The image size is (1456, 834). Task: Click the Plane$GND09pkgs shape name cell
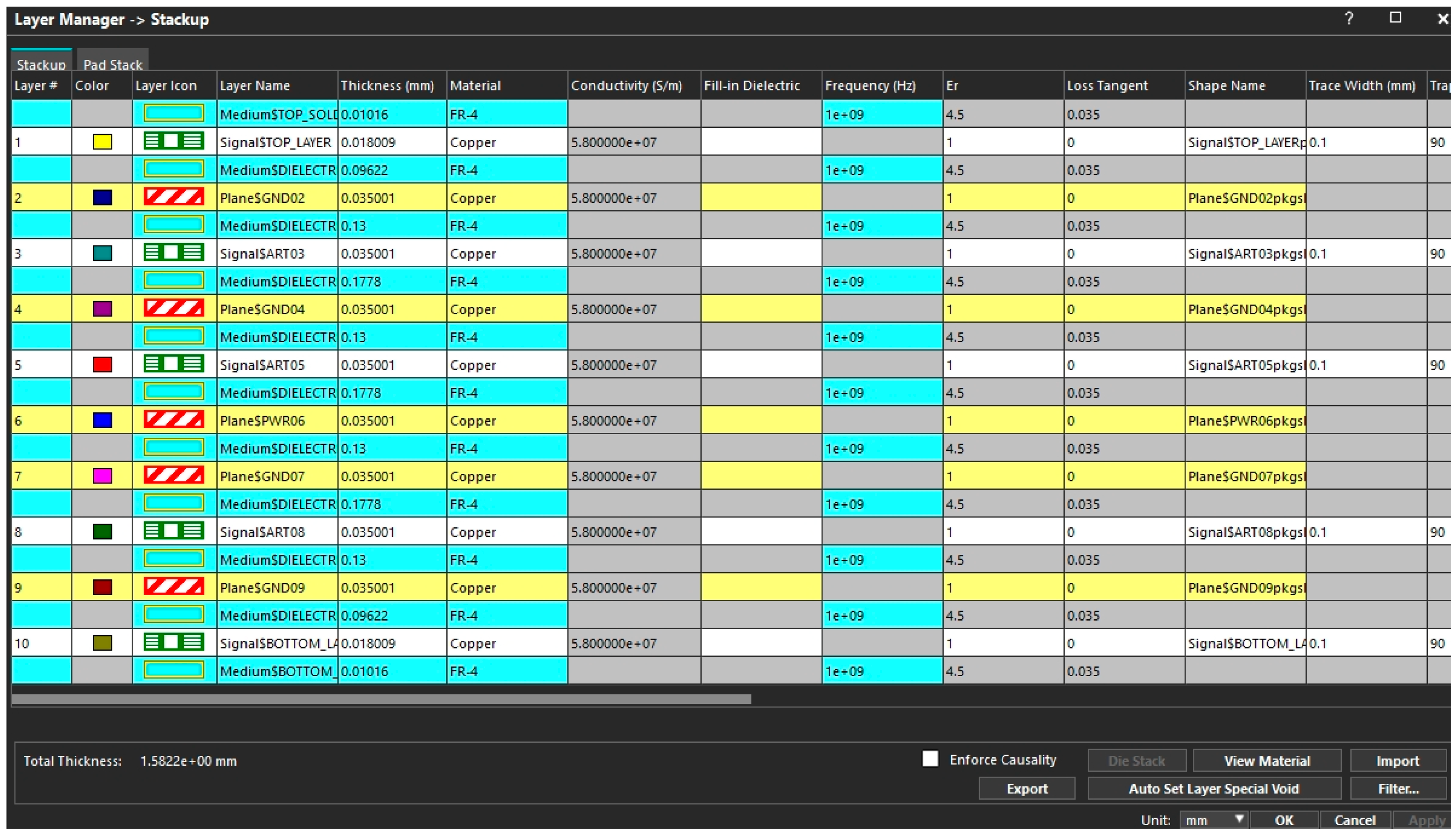(1245, 587)
